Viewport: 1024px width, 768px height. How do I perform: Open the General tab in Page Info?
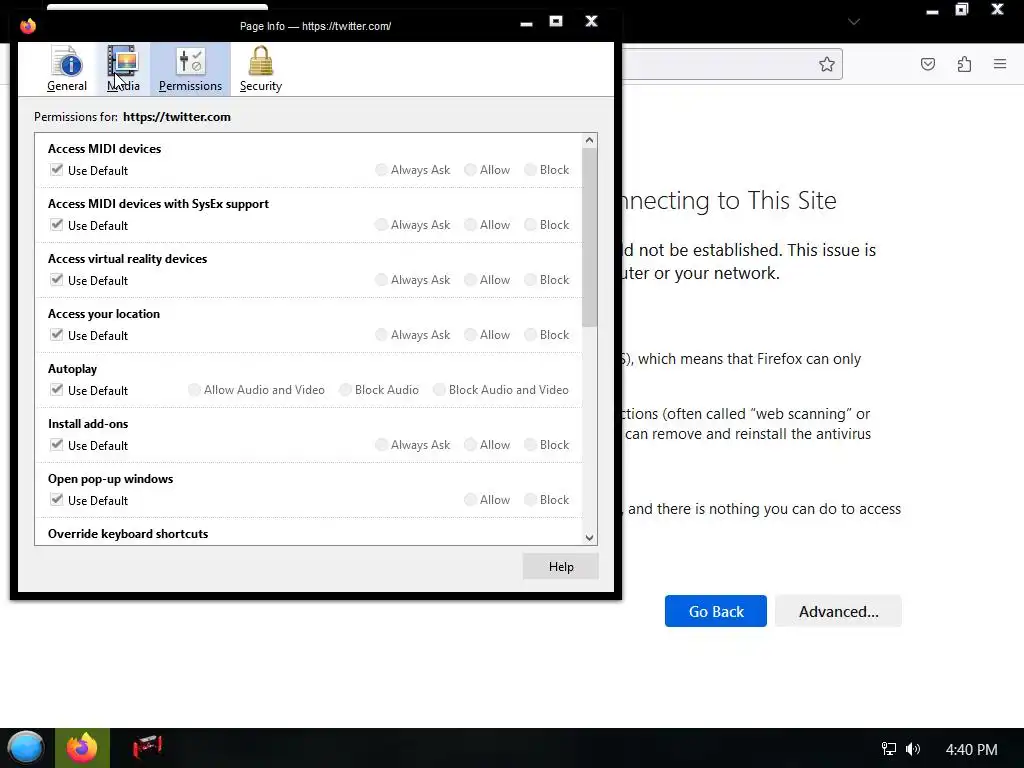(x=67, y=69)
